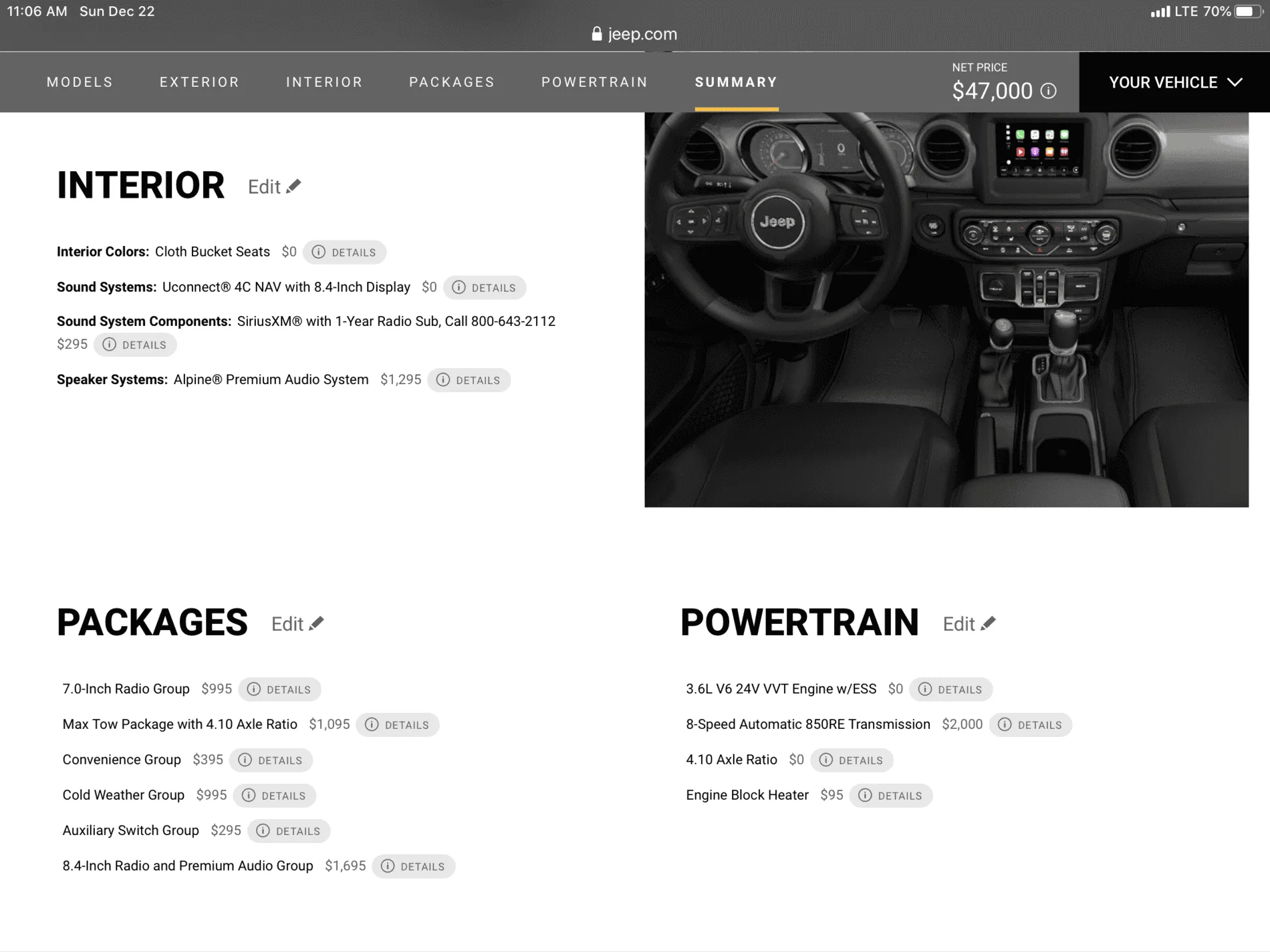The width and height of the screenshot is (1270, 952).
Task: Show details for Max Tow Package
Action: (x=398, y=725)
